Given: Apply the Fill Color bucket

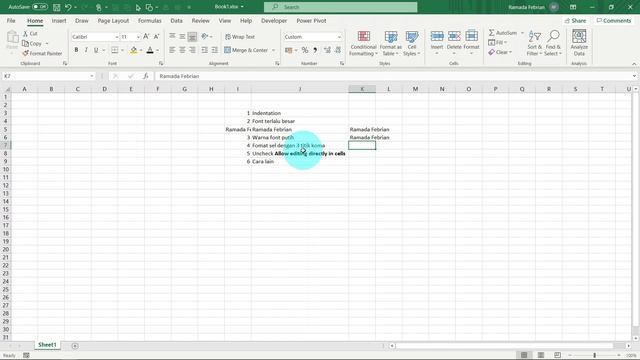Looking at the screenshot, I should (133, 50).
